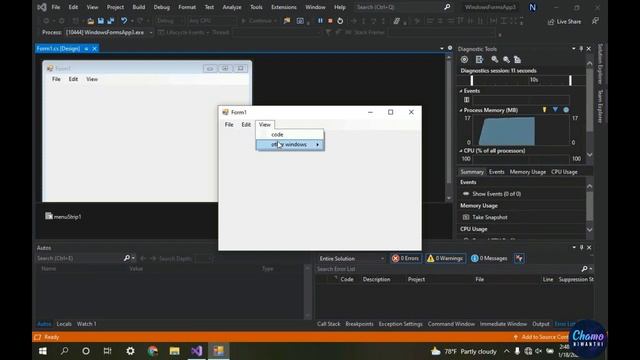Restart debugging session icon

(x=340, y=21)
